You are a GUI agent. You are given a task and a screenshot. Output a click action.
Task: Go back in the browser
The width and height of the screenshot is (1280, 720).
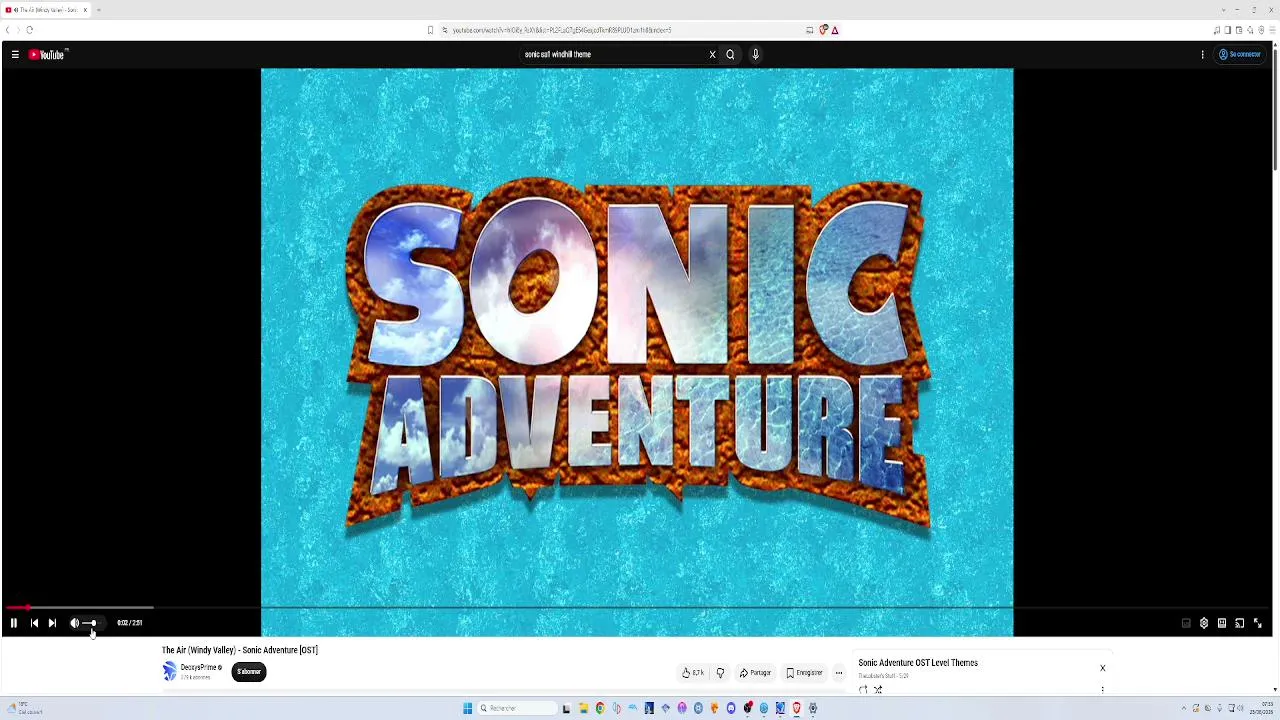(8, 30)
